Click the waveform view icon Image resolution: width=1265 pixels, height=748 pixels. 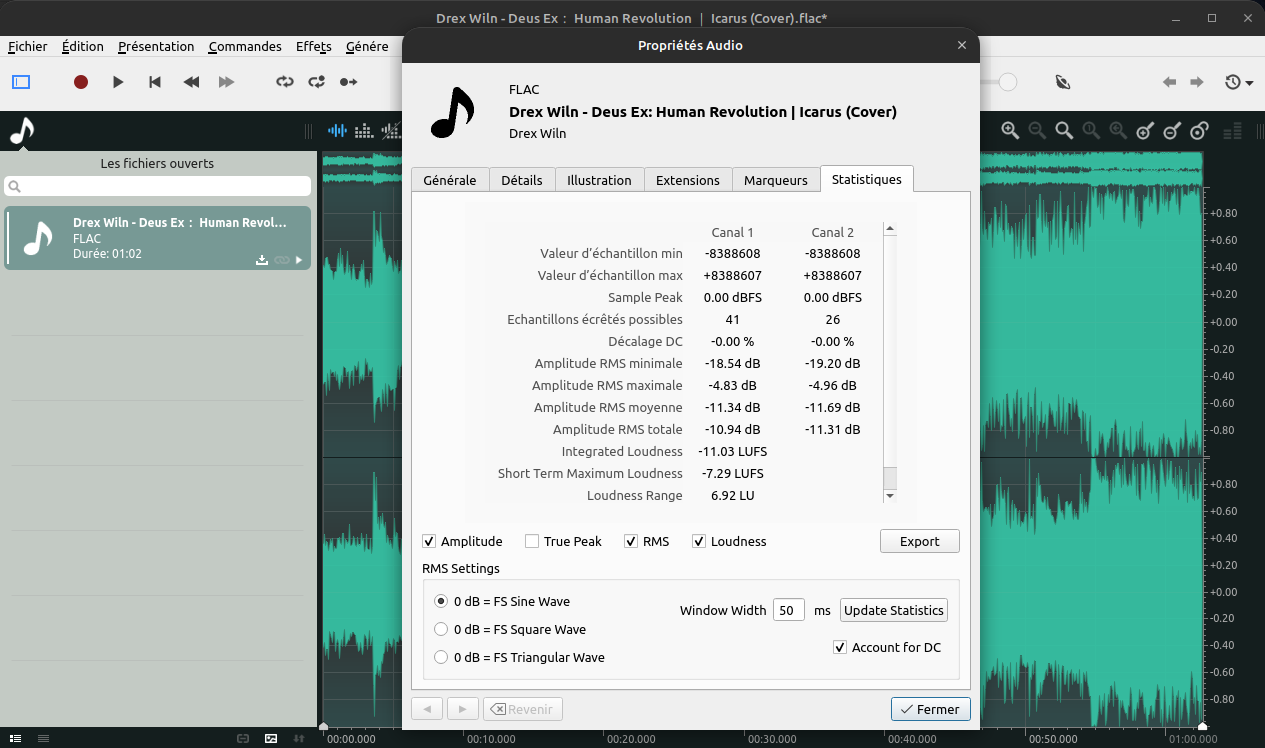338,130
